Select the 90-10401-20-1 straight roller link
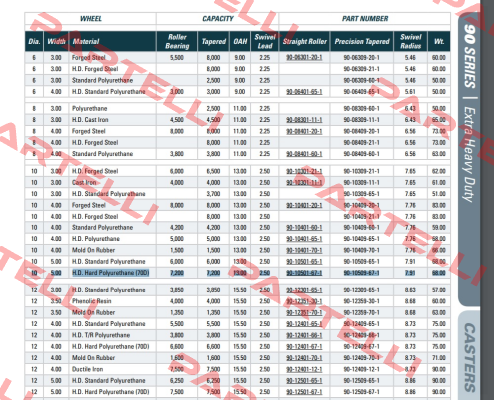494x400 pixels. point(304,205)
